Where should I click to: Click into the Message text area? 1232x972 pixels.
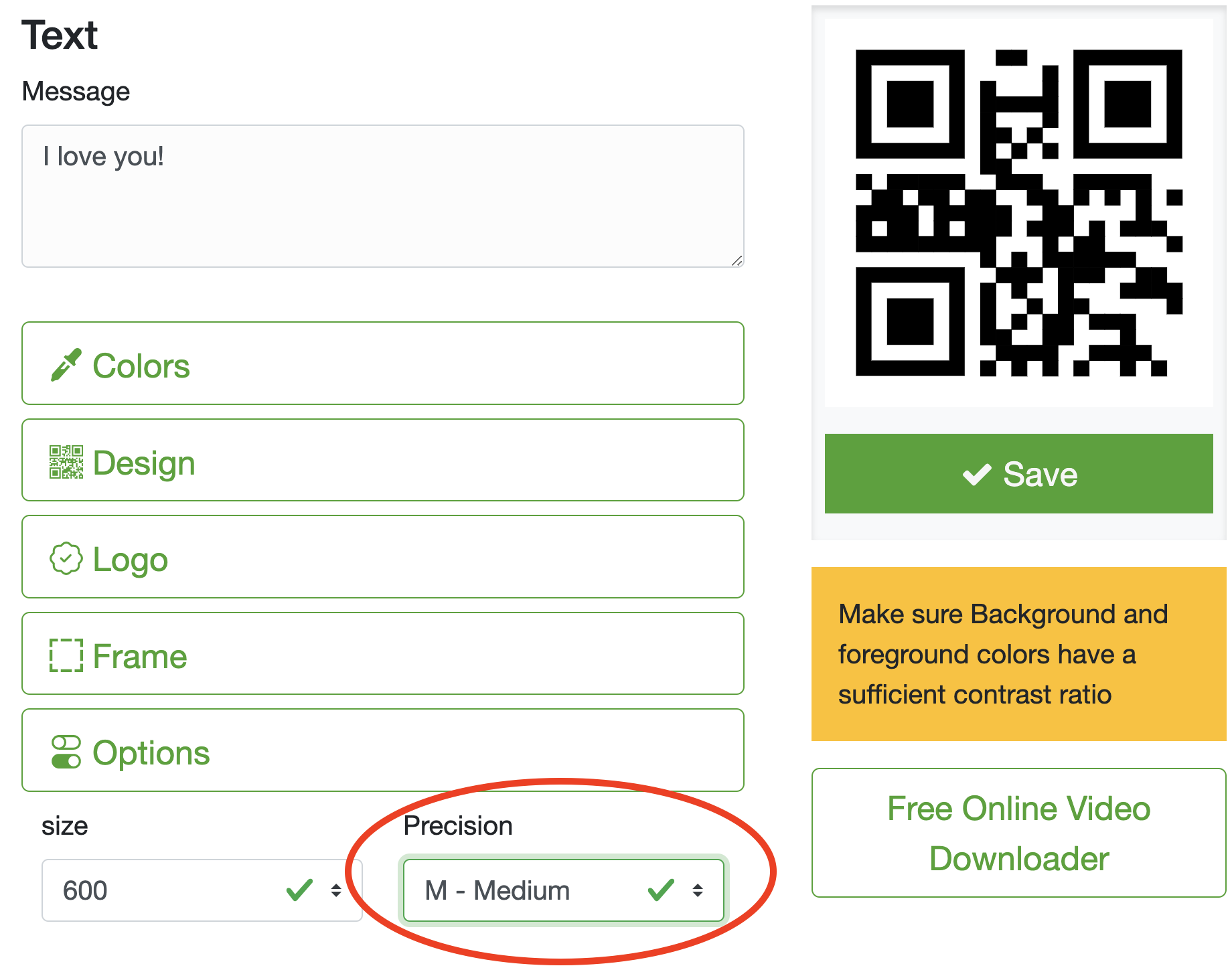click(x=383, y=196)
